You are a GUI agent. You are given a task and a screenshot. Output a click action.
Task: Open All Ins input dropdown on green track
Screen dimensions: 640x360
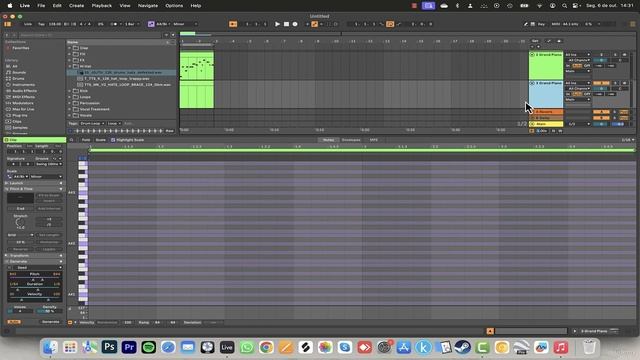tap(578, 54)
